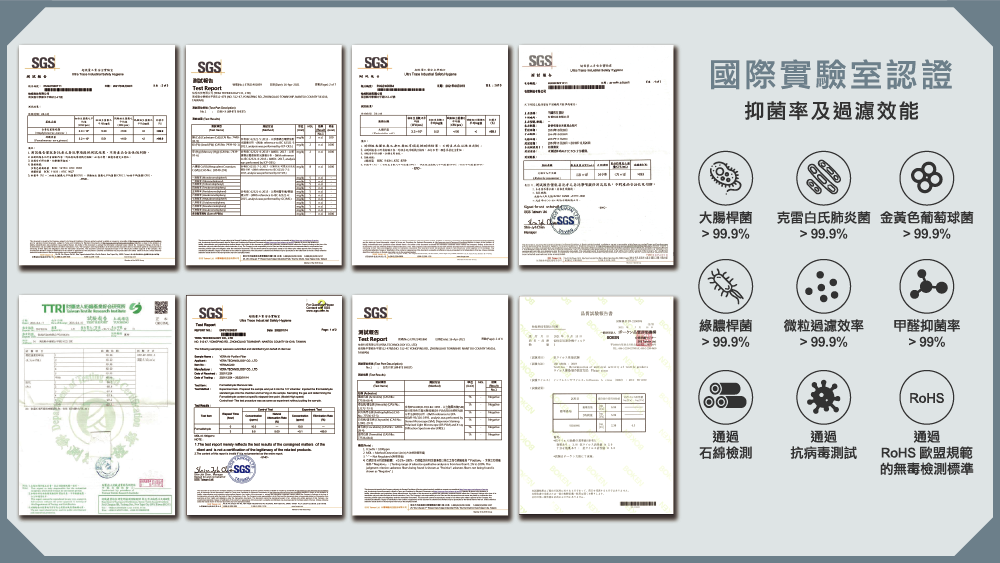
Task: Click the SGS stamp on bottom second report
Action: [x=242, y=469]
